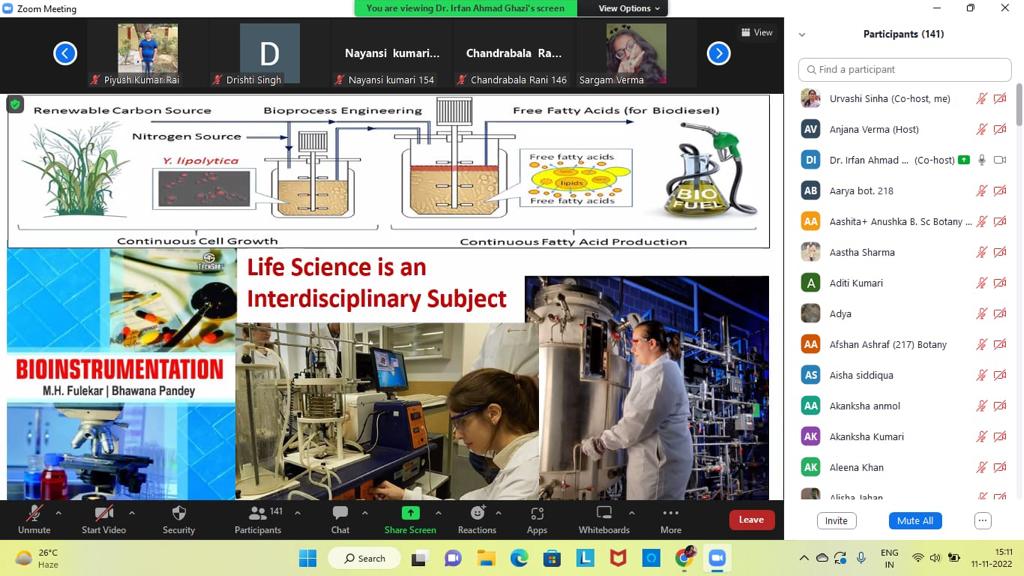Viewport: 1024px width, 576px height.
Task: Click the Invite button
Action: pyautogui.click(x=836, y=521)
